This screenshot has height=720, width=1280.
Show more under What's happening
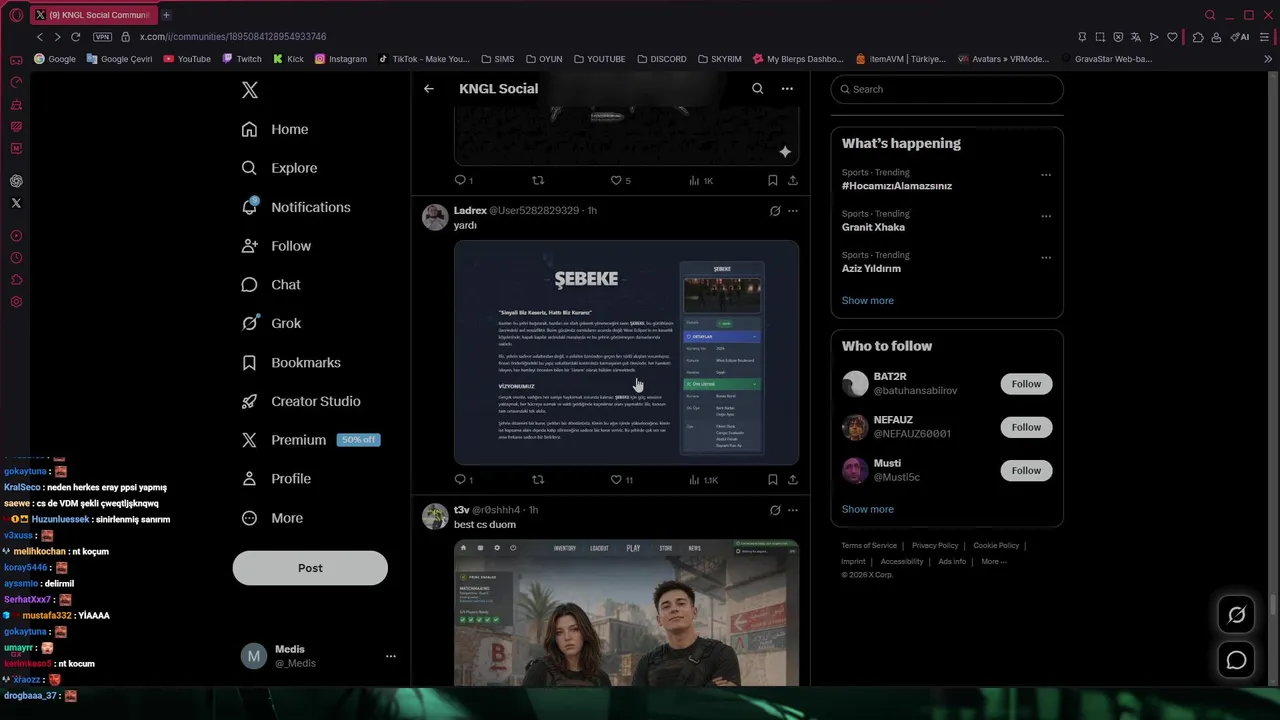click(x=868, y=300)
